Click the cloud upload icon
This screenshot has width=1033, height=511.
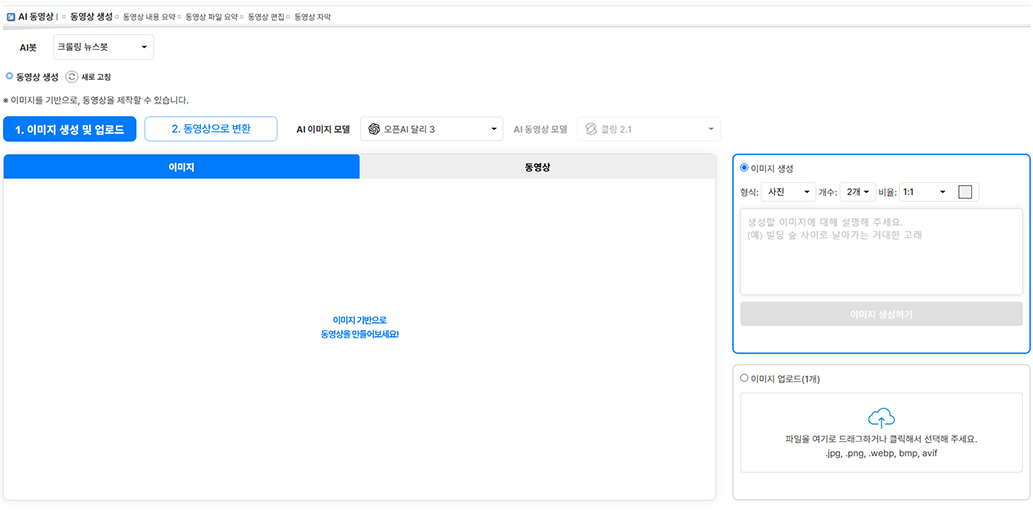(x=881, y=418)
